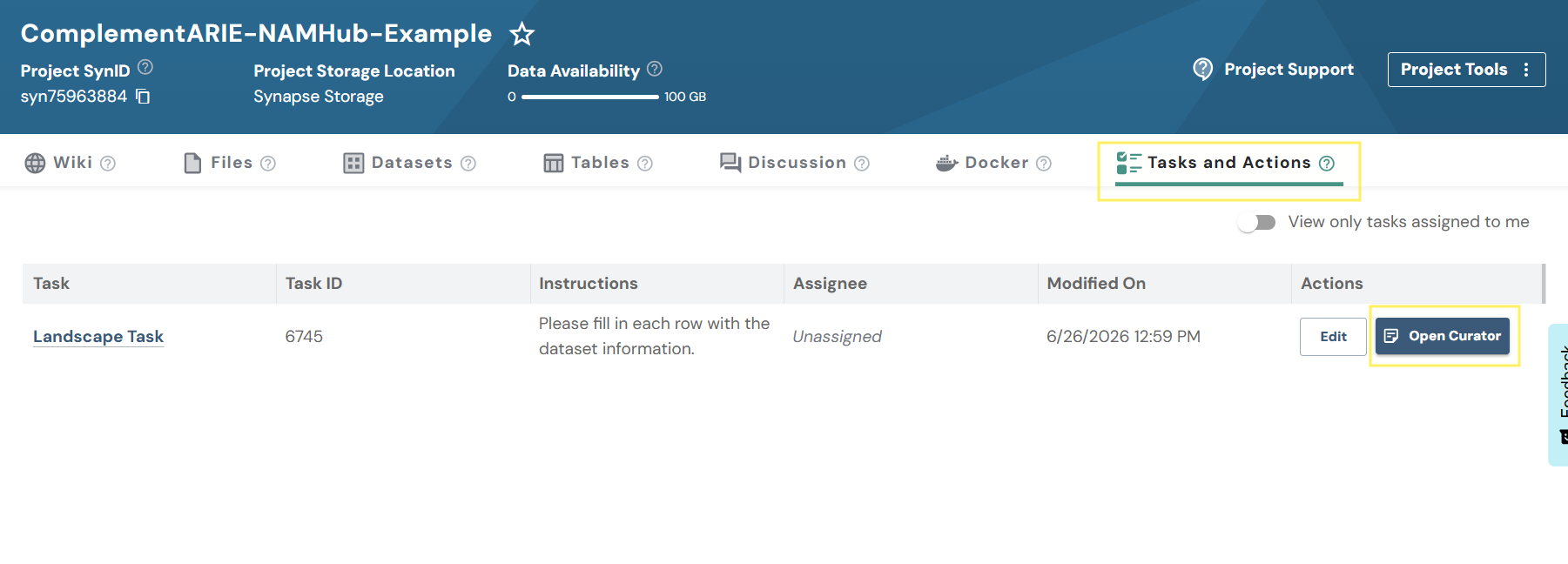This screenshot has height=564, width=1568.
Task: Open the Landscape Task link
Action: [x=98, y=337]
